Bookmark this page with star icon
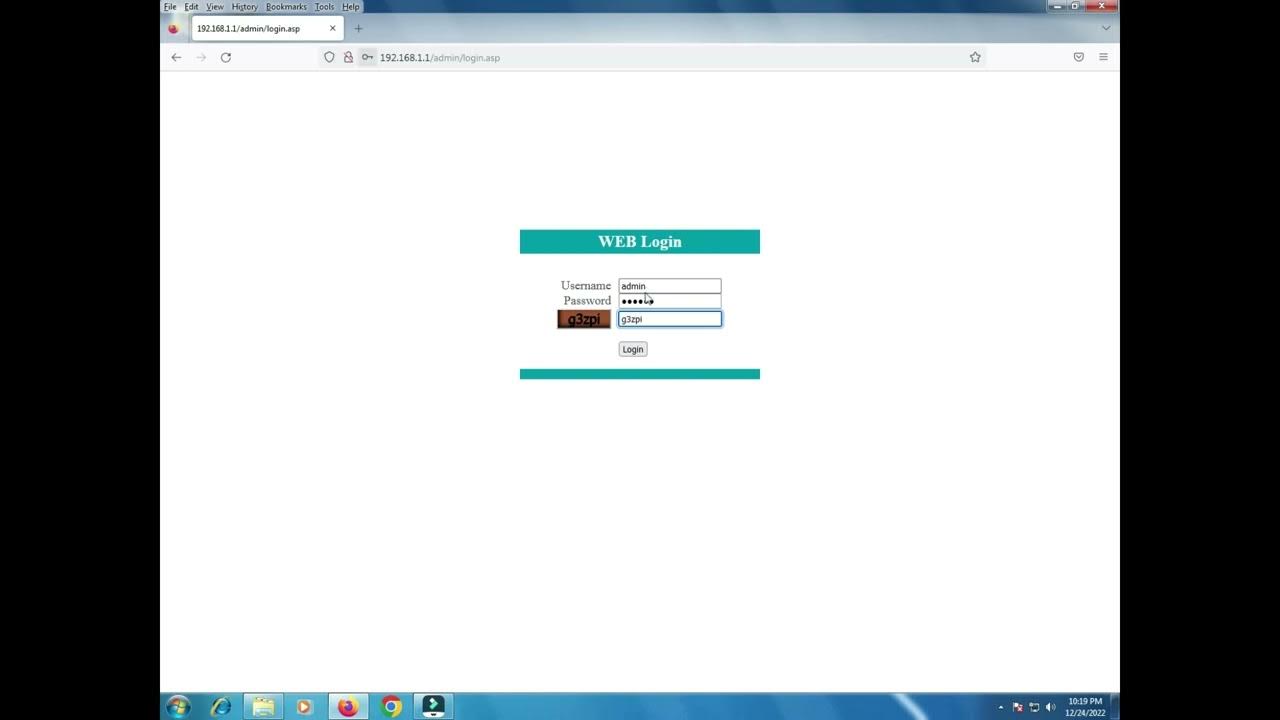1280x720 pixels. 975,57
